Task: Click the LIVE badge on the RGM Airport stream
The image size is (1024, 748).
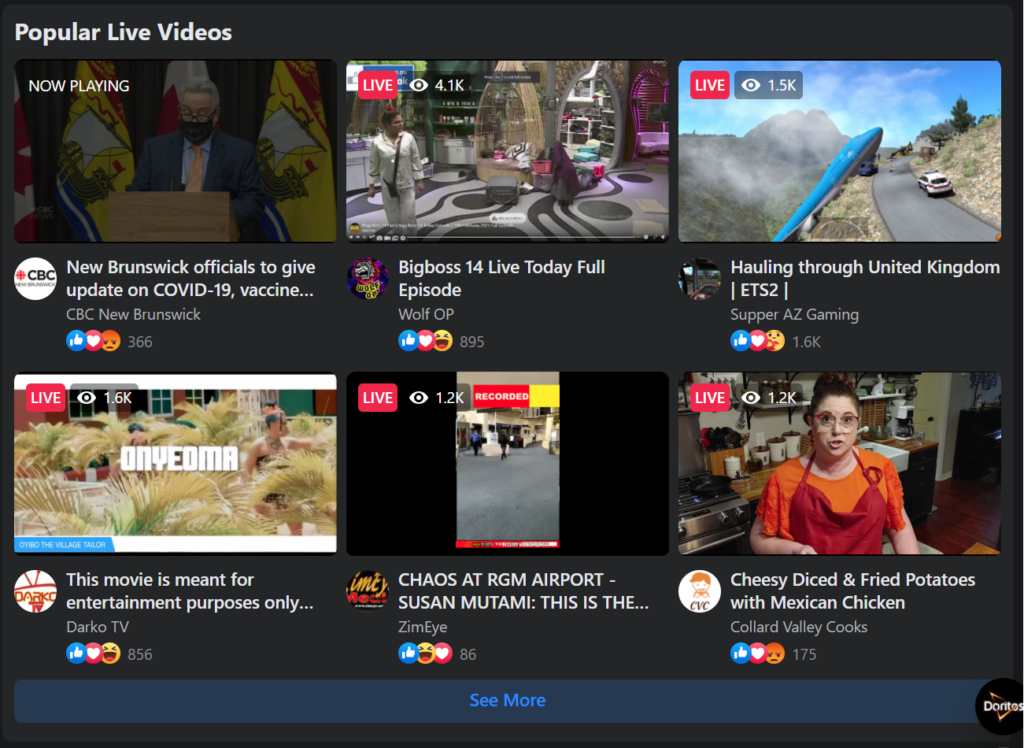Action: tap(377, 397)
